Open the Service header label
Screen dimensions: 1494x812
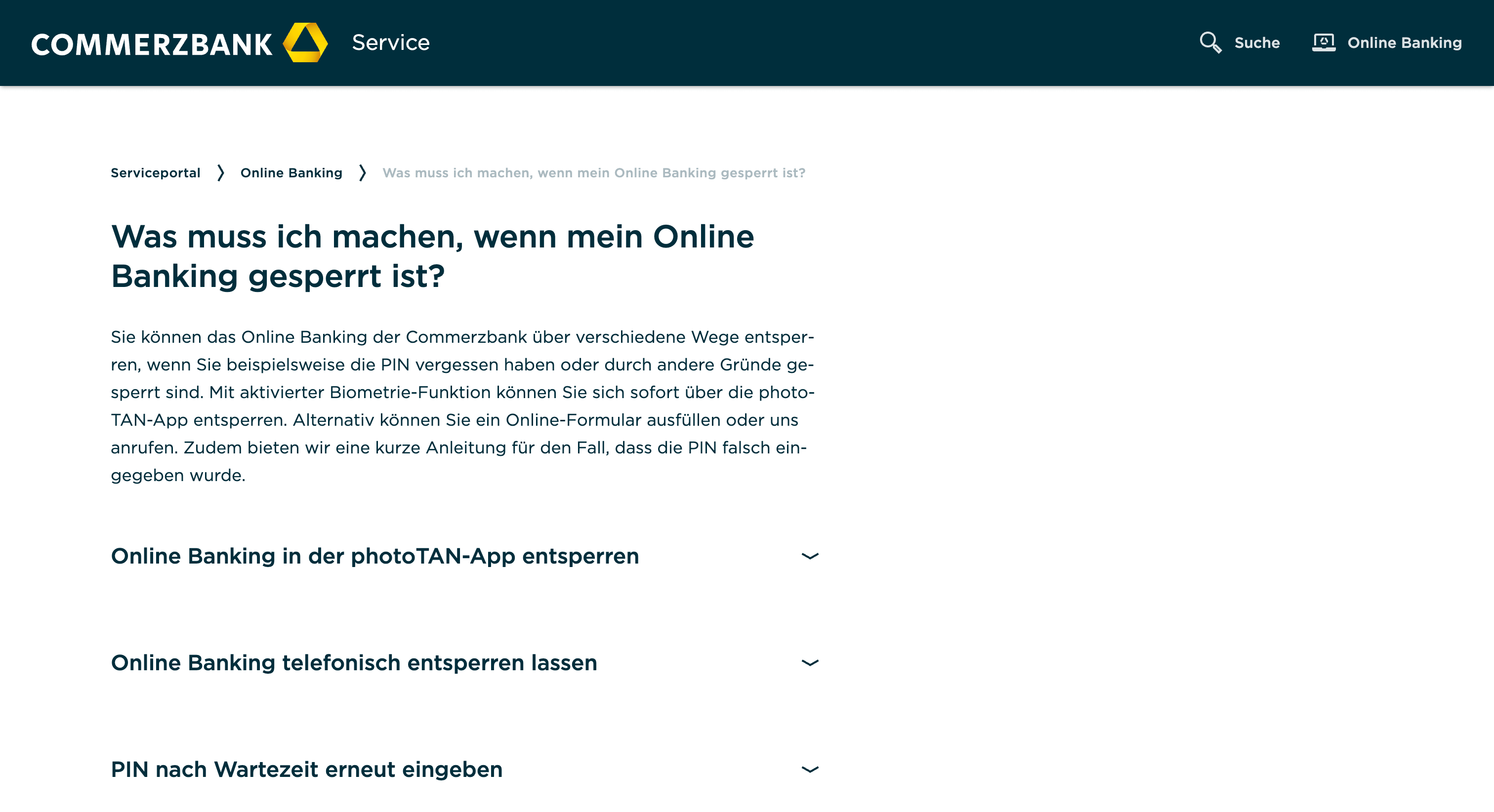coord(390,43)
